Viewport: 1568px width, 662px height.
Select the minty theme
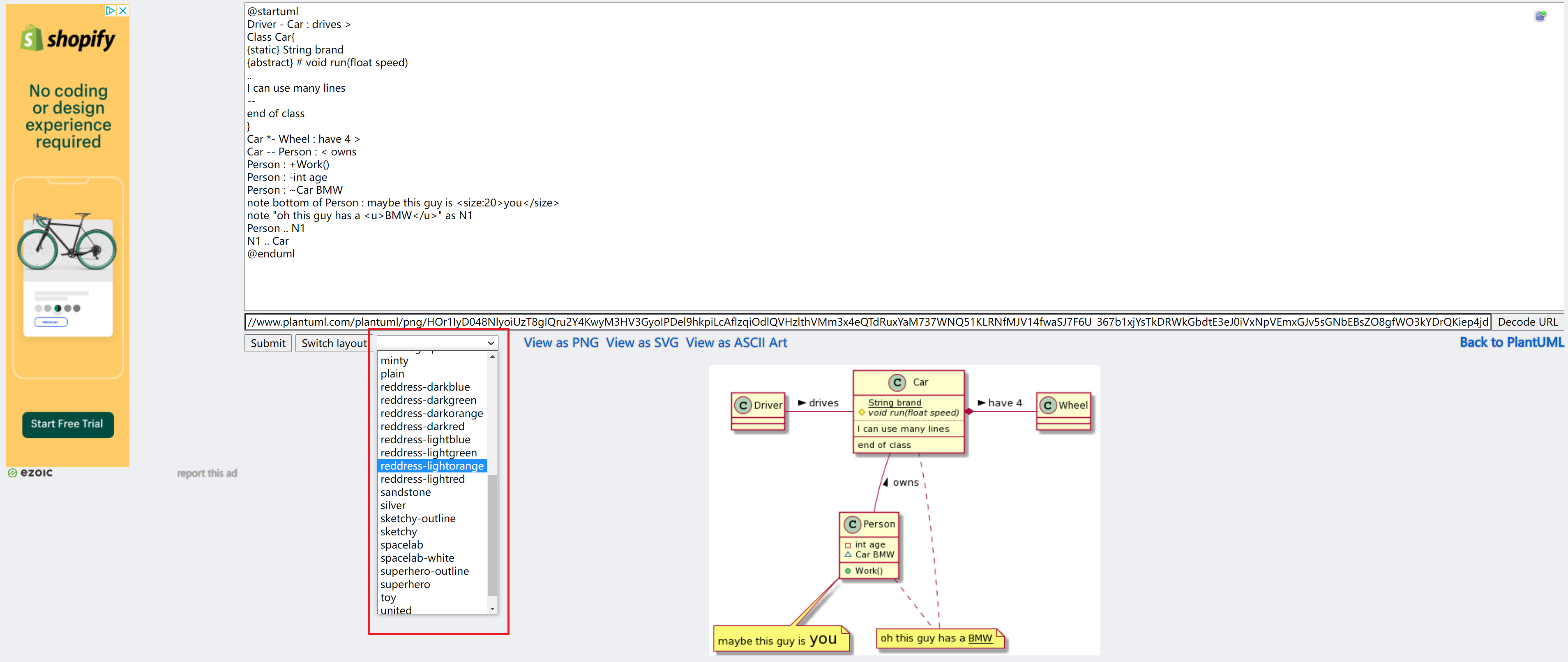(x=394, y=361)
